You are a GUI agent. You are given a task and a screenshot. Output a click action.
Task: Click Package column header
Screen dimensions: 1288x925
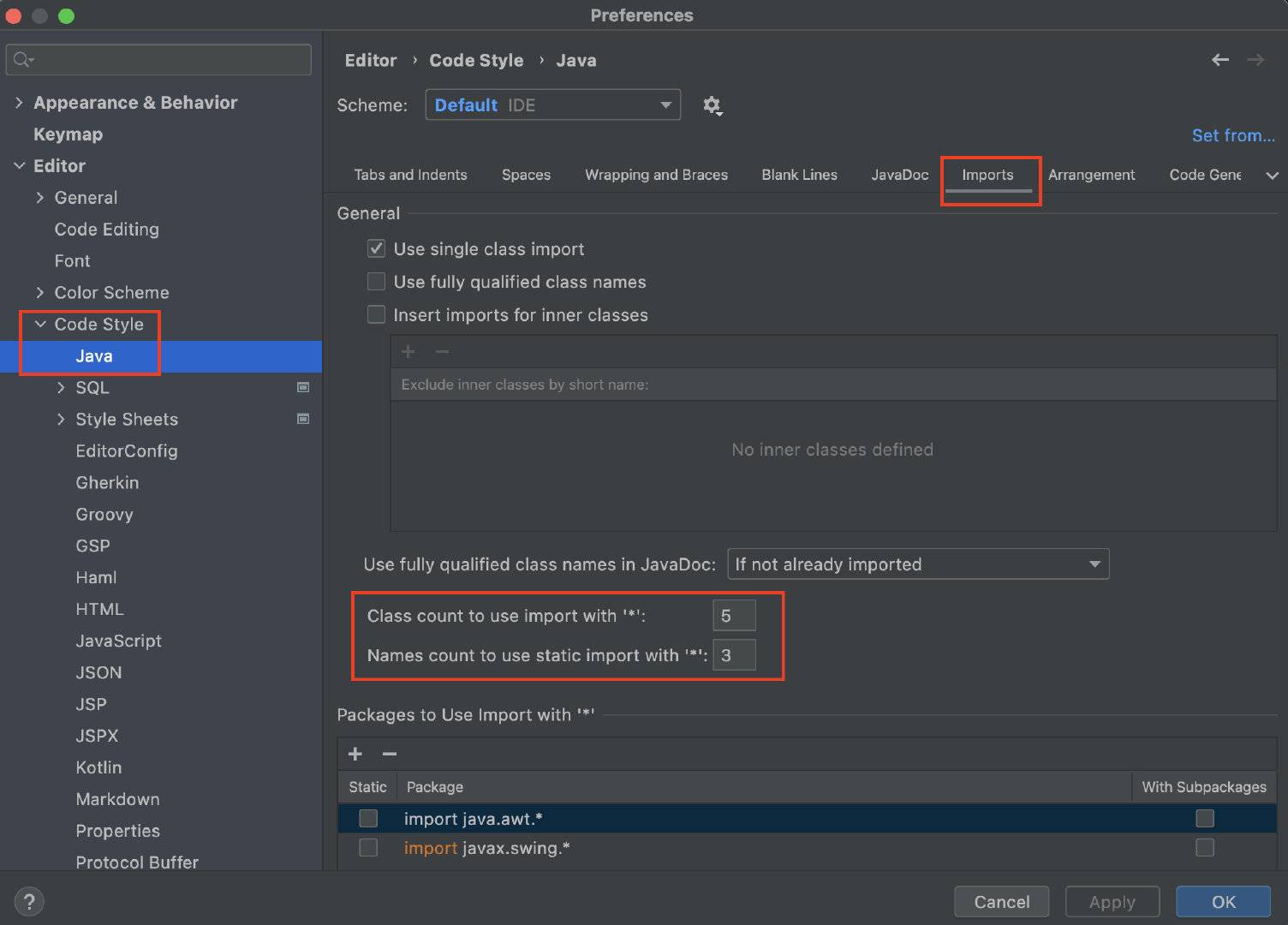coord(764,787)
